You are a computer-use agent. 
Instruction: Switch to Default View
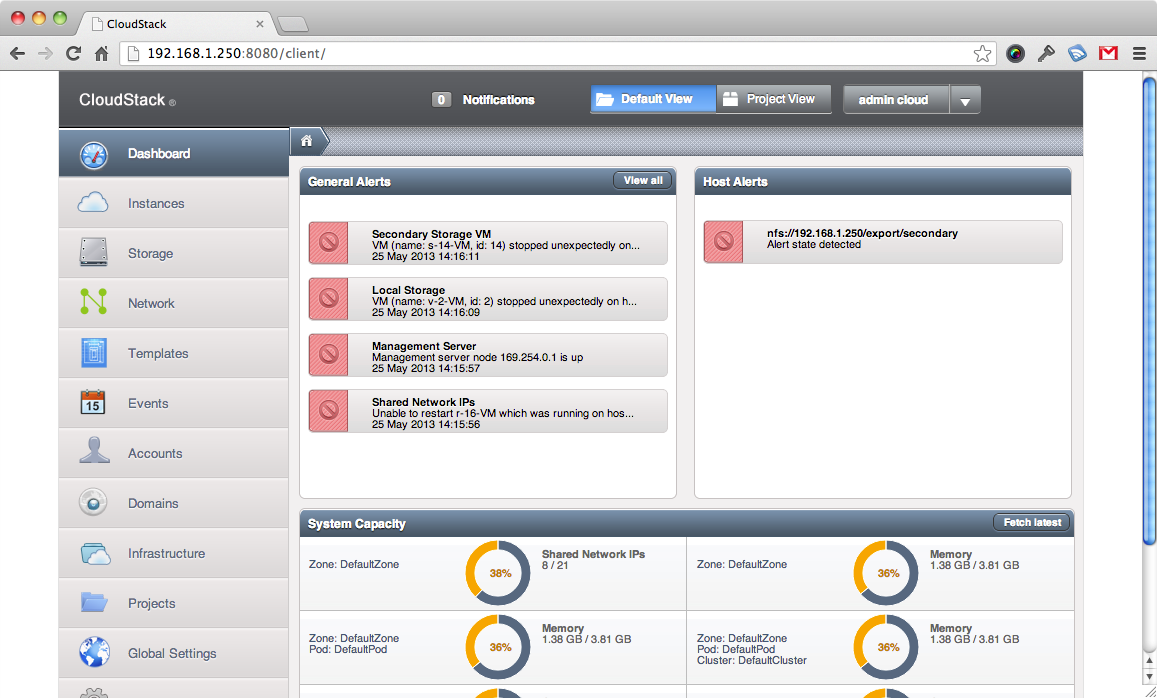click(653, 99)
